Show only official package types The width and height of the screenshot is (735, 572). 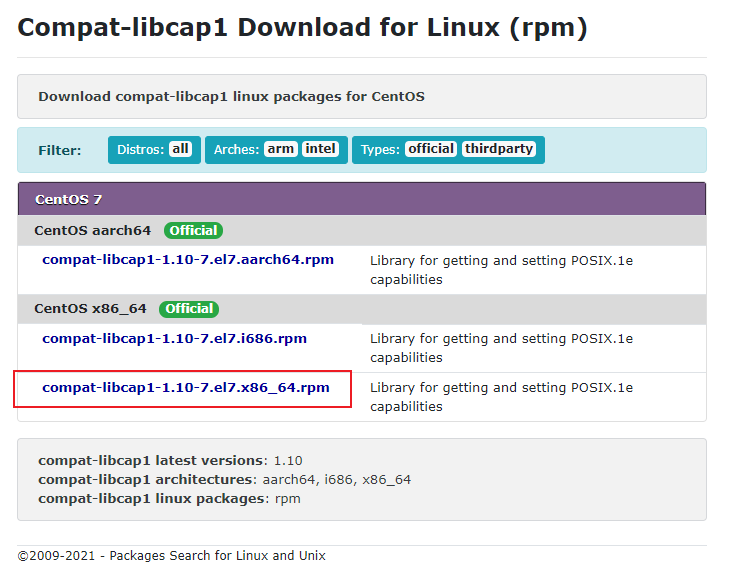click(431, 149)
